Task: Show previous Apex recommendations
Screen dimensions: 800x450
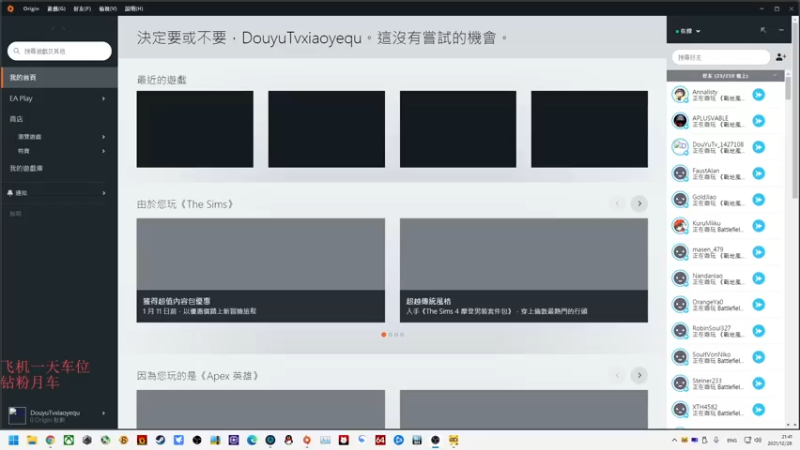Action: click(x=617, y=376)
